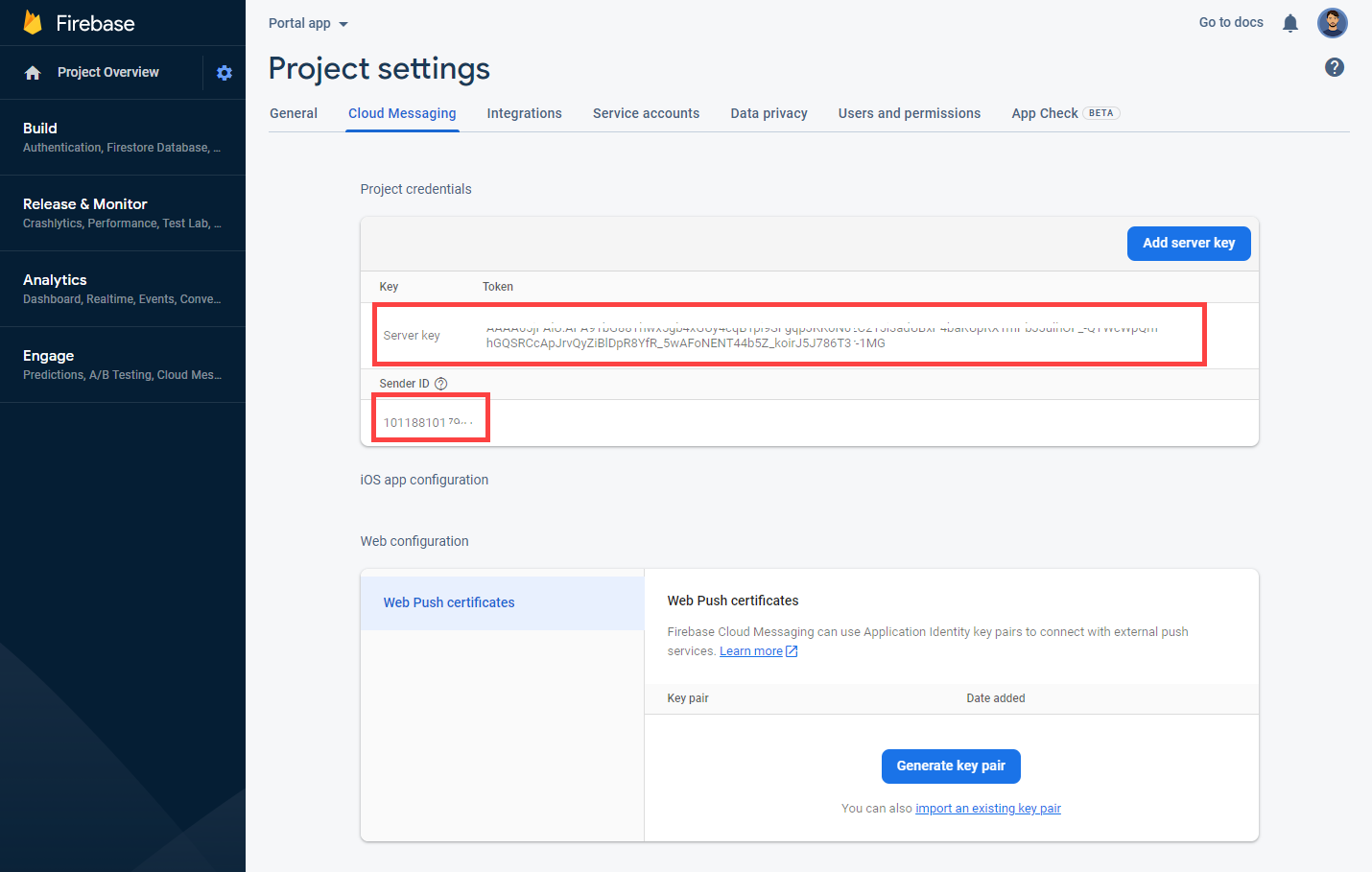Open the Users and permissions tab
Viewport: 1372px width, 872px height.
[910, 113]
